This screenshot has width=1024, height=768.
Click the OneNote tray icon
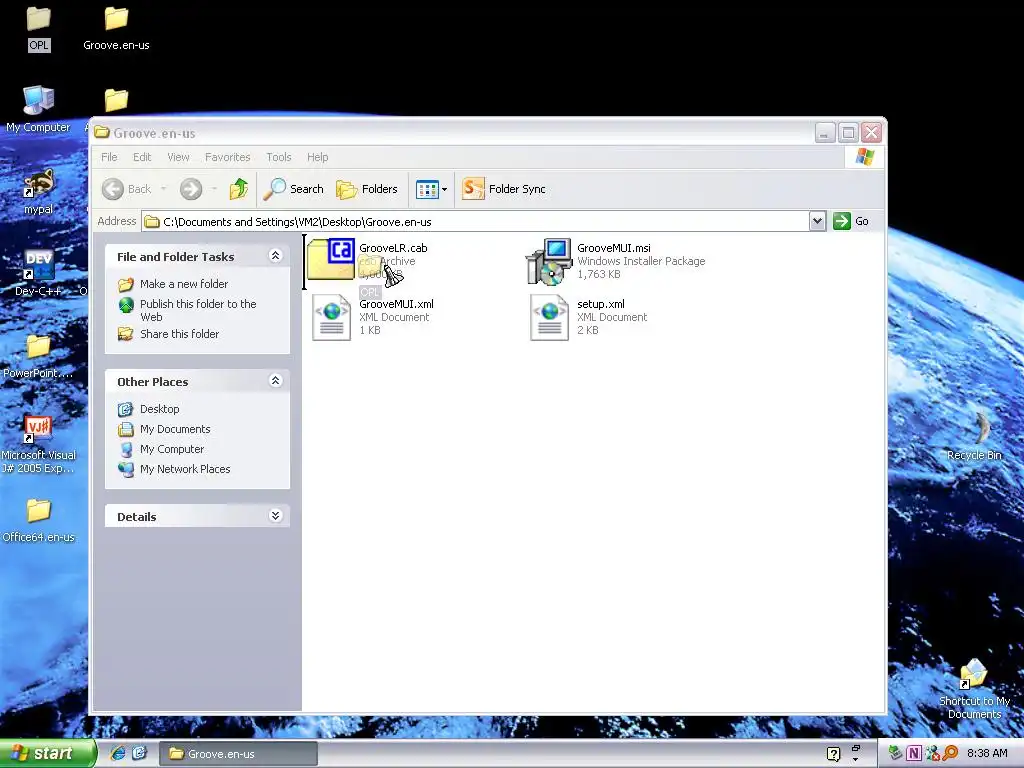coord(914,754)
